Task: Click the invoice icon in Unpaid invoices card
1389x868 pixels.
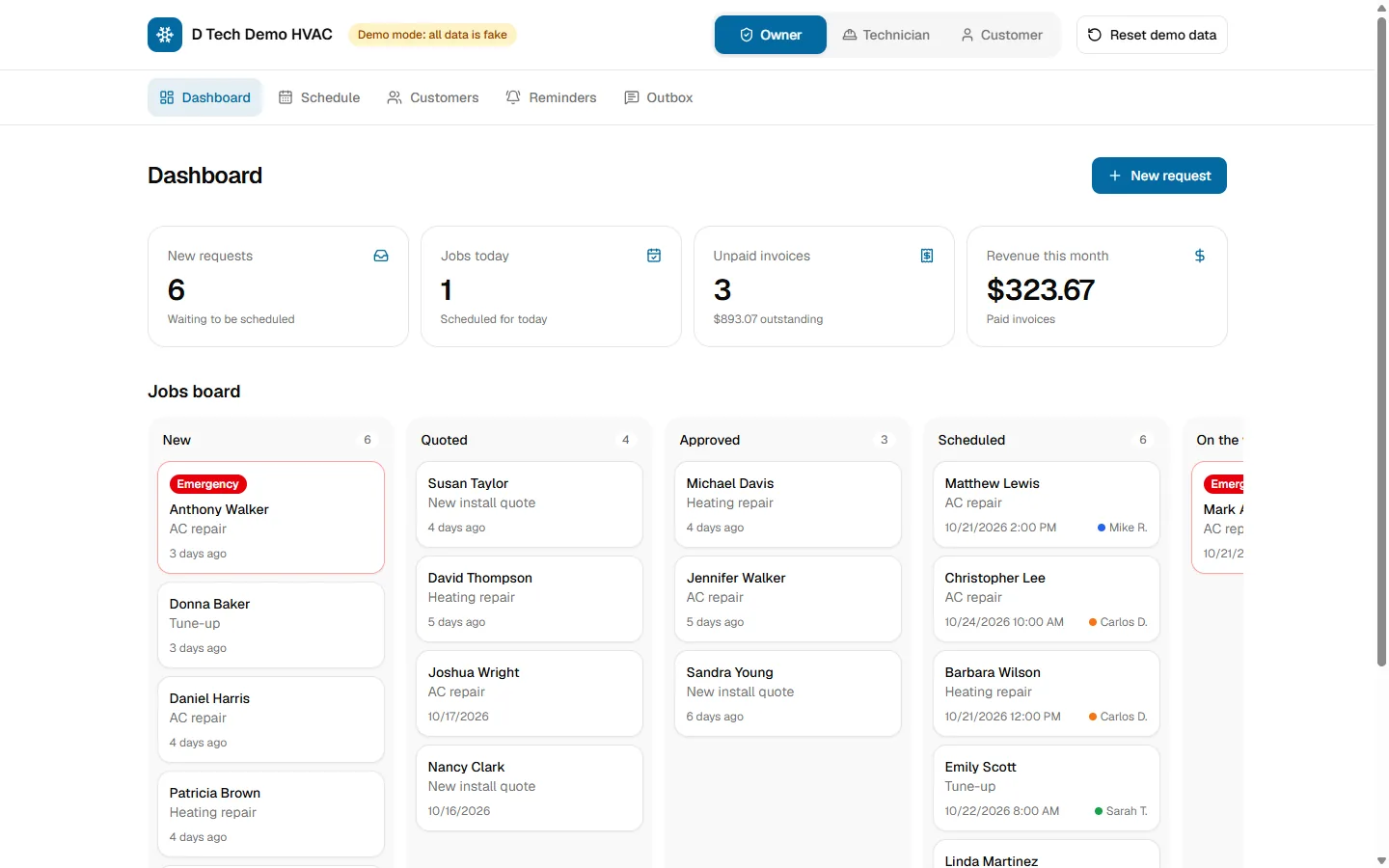Action: click(x=927, y=256)
